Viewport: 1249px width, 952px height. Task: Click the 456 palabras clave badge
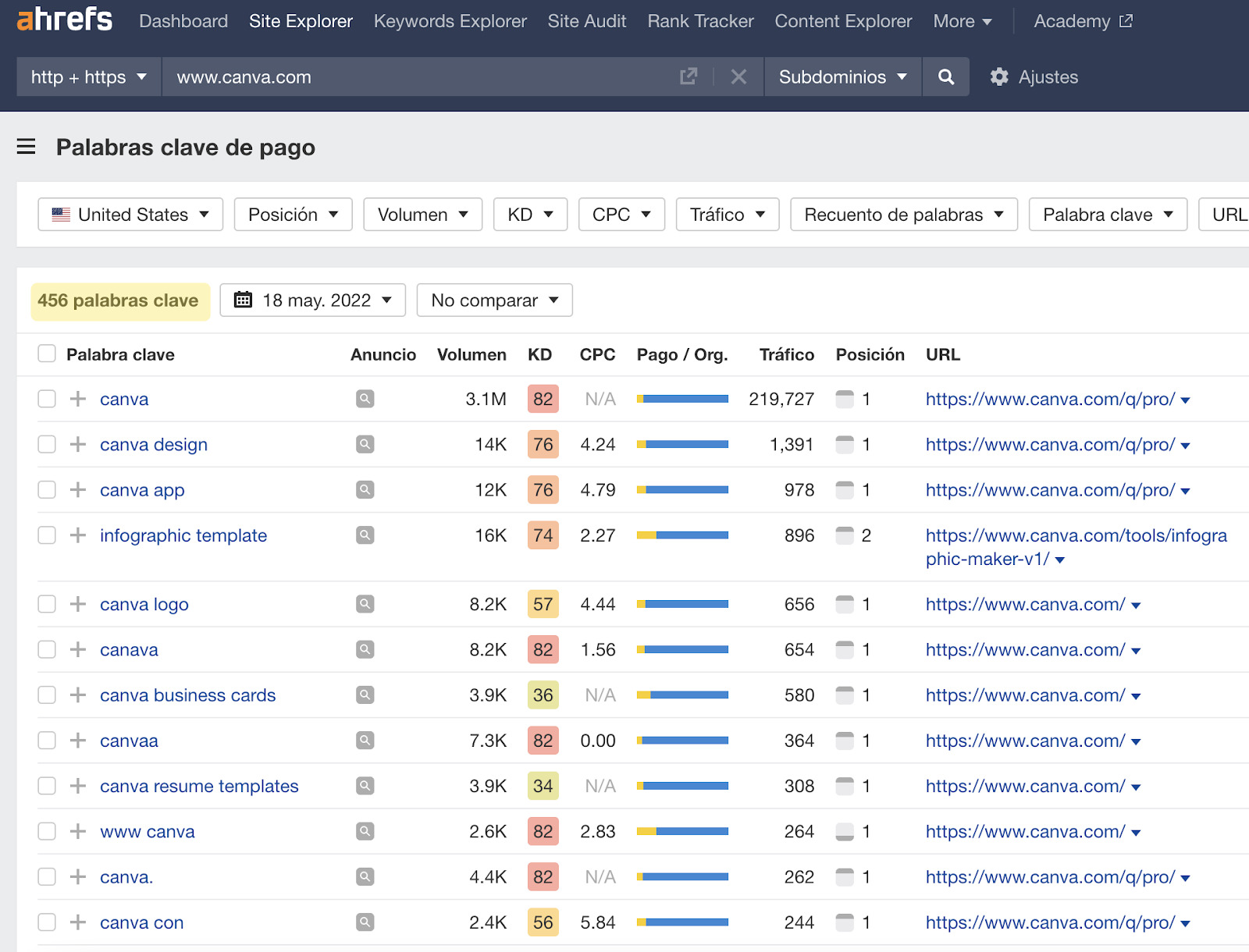(x=120, y=300)
